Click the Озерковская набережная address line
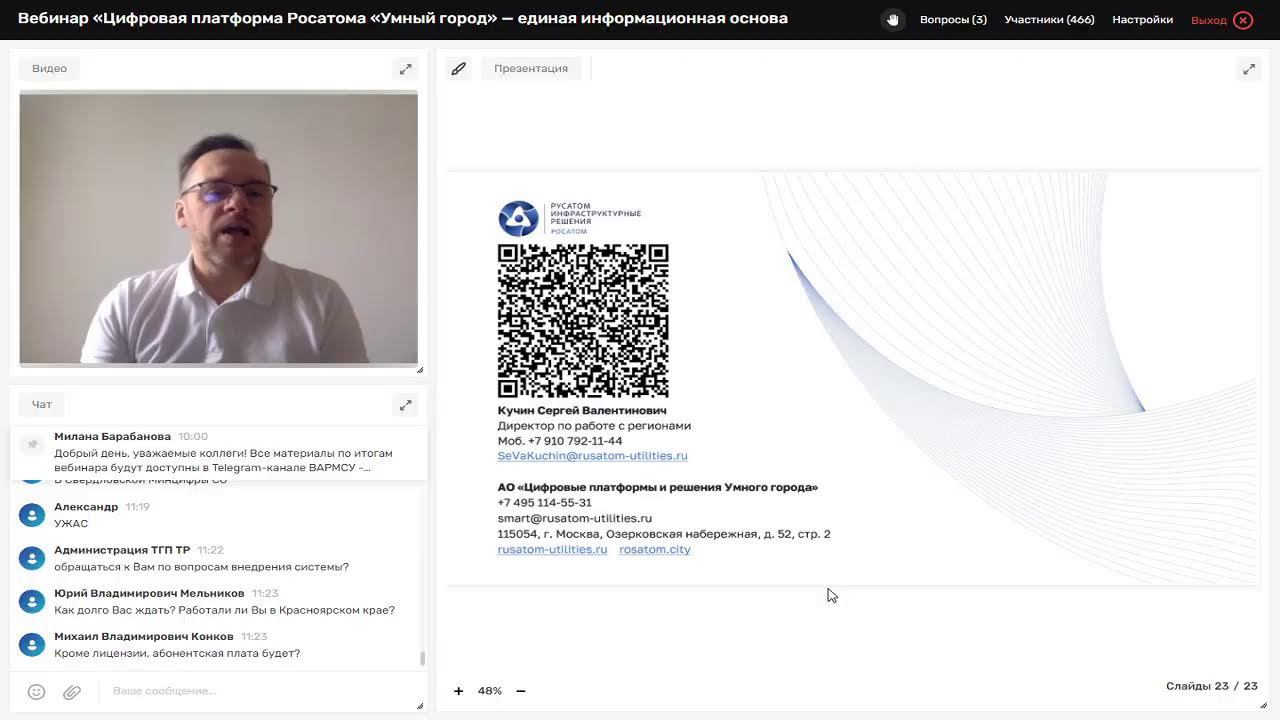This screenshot has height=720, width=1280. pos(664,534)
